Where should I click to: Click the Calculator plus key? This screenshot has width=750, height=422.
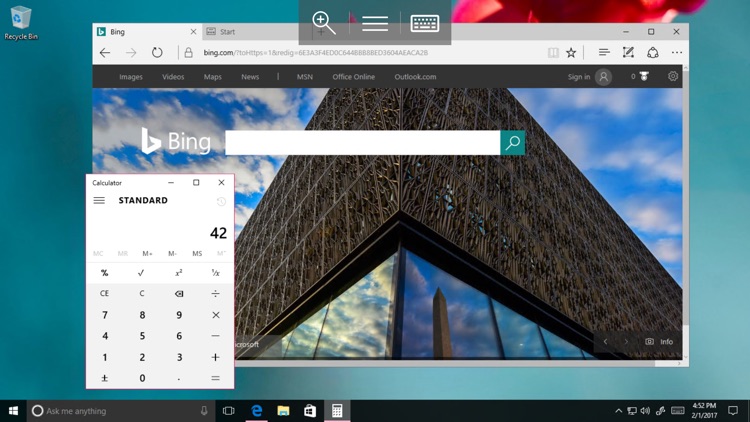(x=216, y=357)
